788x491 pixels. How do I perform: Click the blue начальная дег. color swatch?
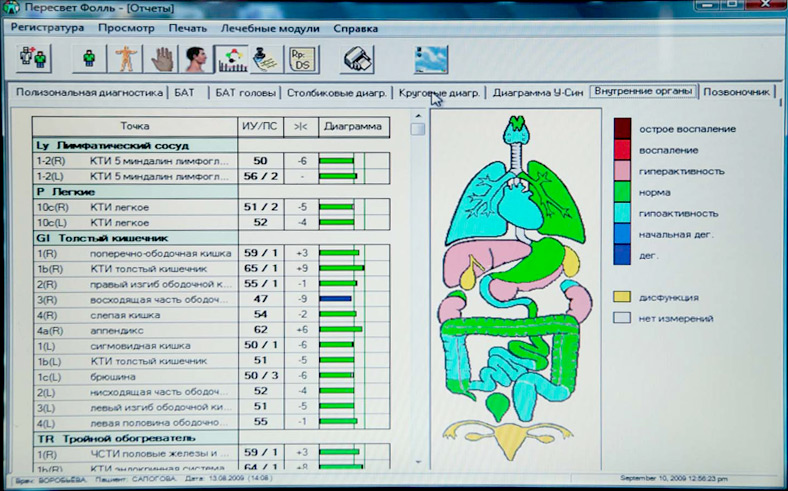click(x=622, y=234)
